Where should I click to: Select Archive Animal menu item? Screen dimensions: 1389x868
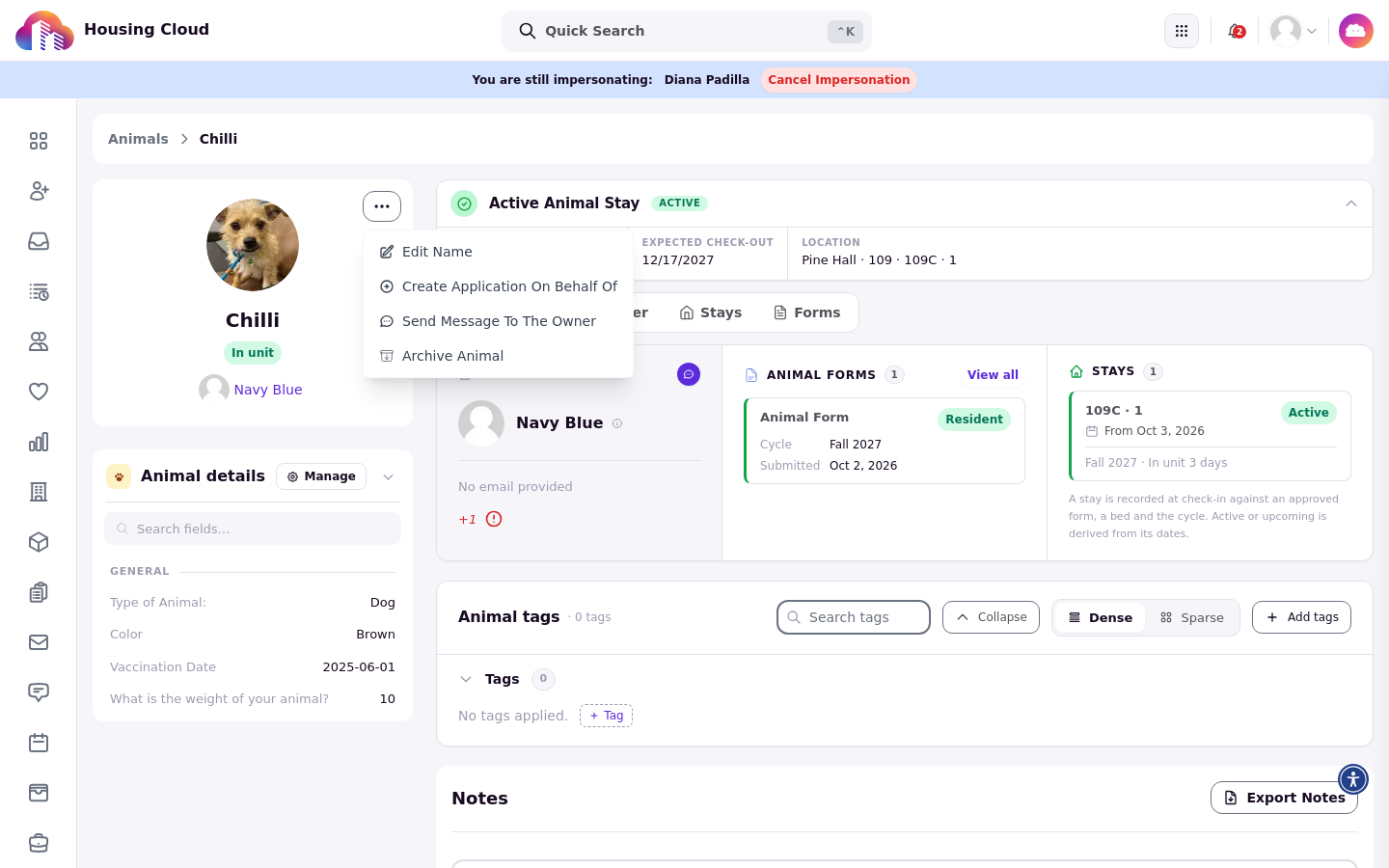click(498, 356)
